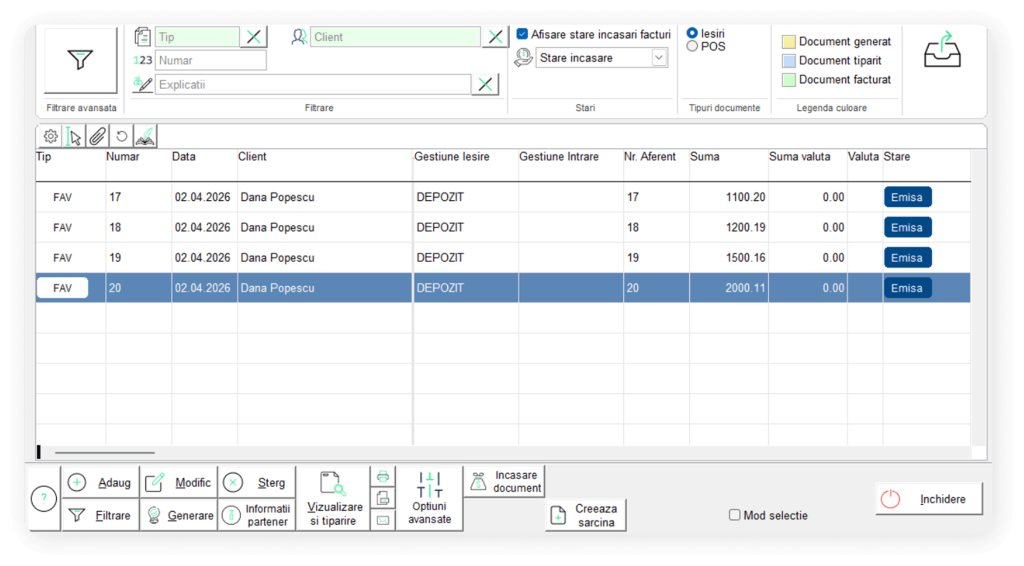Image resolution: width=1024 pixels, height=566 pixels.
Task: Click the sum 1500.16 cell
Action: 729,258
